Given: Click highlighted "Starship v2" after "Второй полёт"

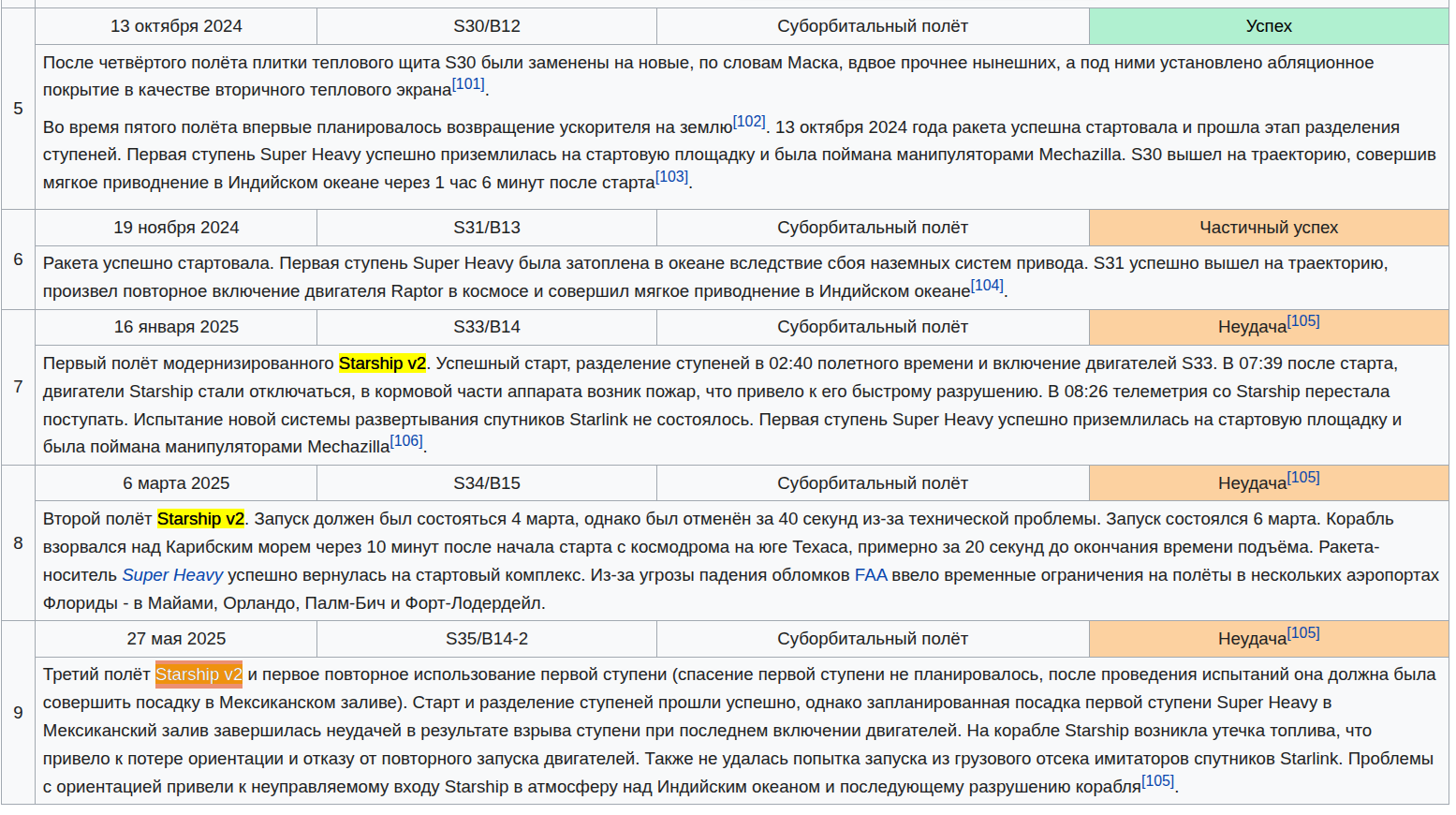Looking at the screenshot, I should click(x=200, y=519).
